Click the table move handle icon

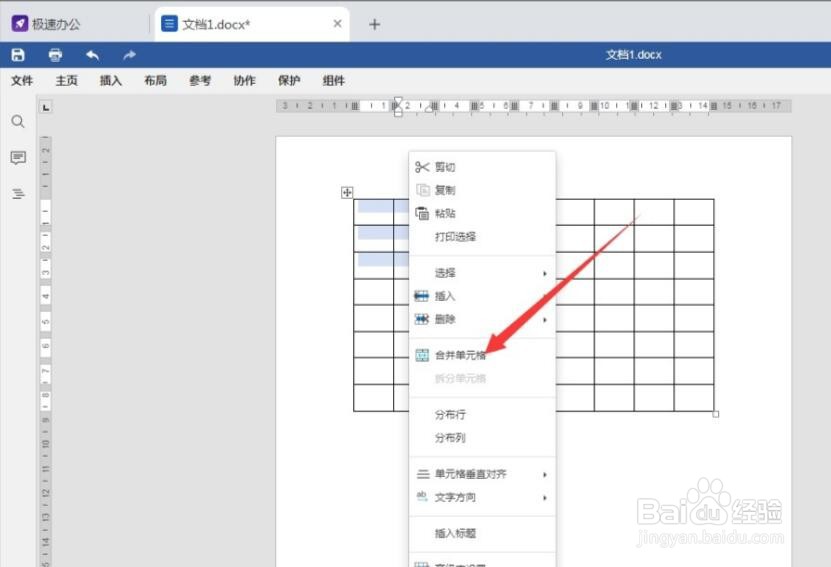pyautogui.click(x=347, y=192)
